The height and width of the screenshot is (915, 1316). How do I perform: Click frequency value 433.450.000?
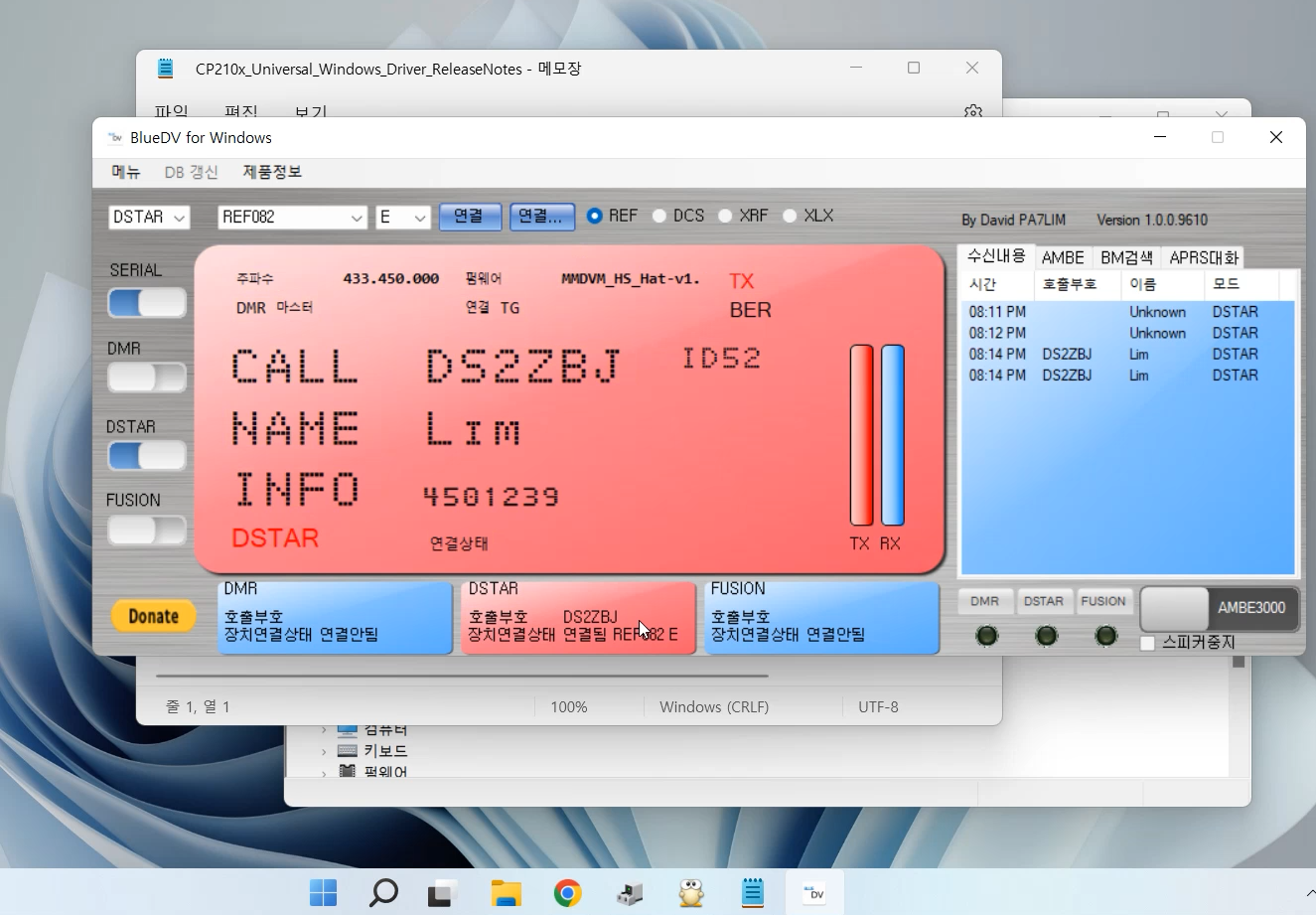[x=391, y=279]
